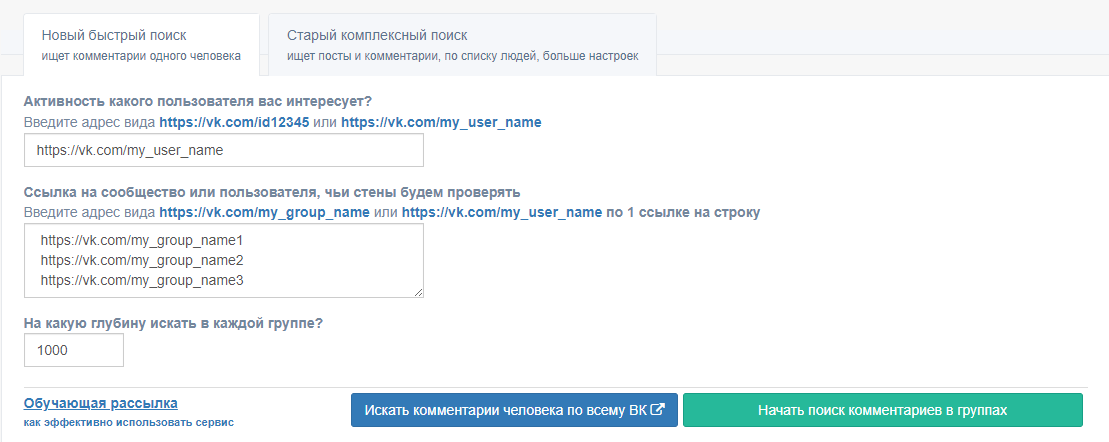Open the Старый комплексный поиск tab
The image size is (1109, 442).
pos(462,45)
